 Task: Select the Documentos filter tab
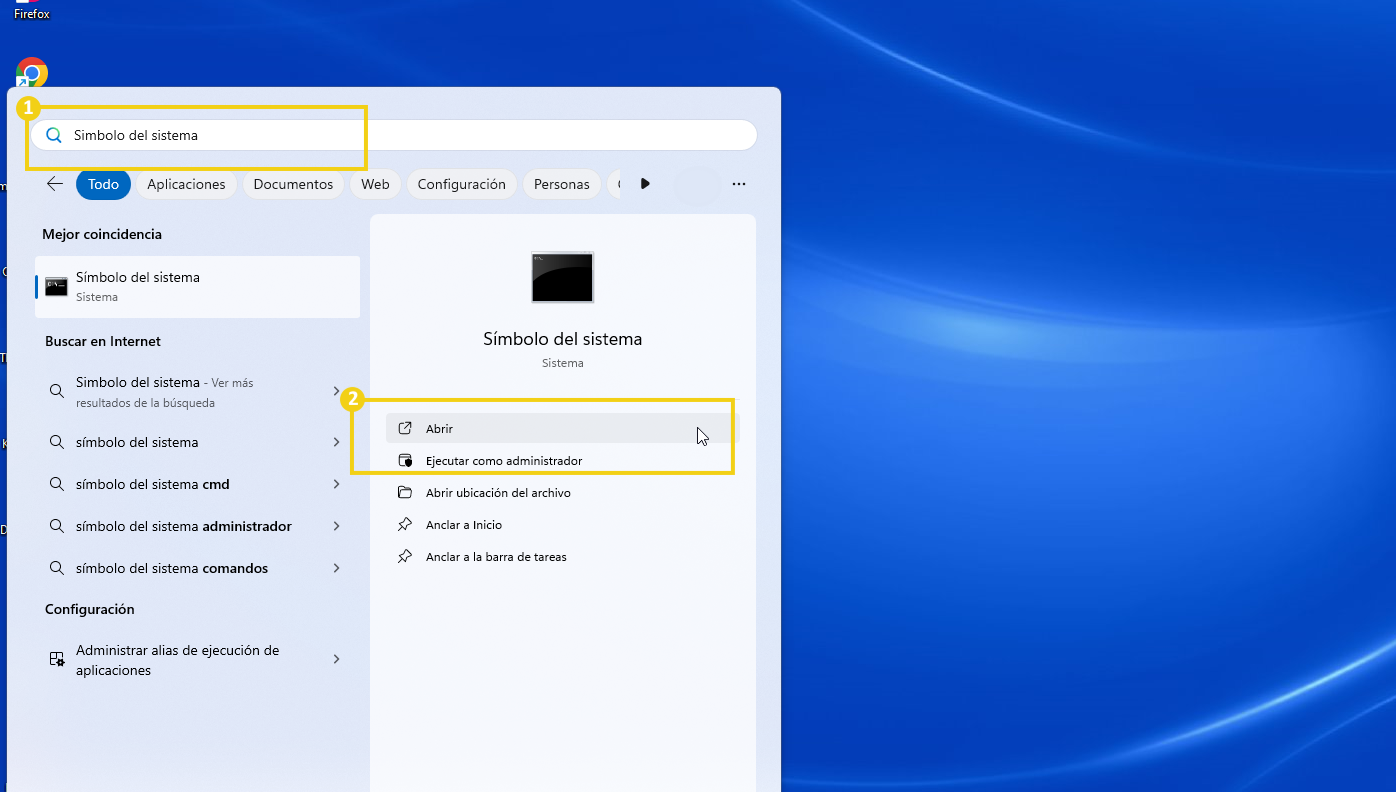click(x=293, y=184)
